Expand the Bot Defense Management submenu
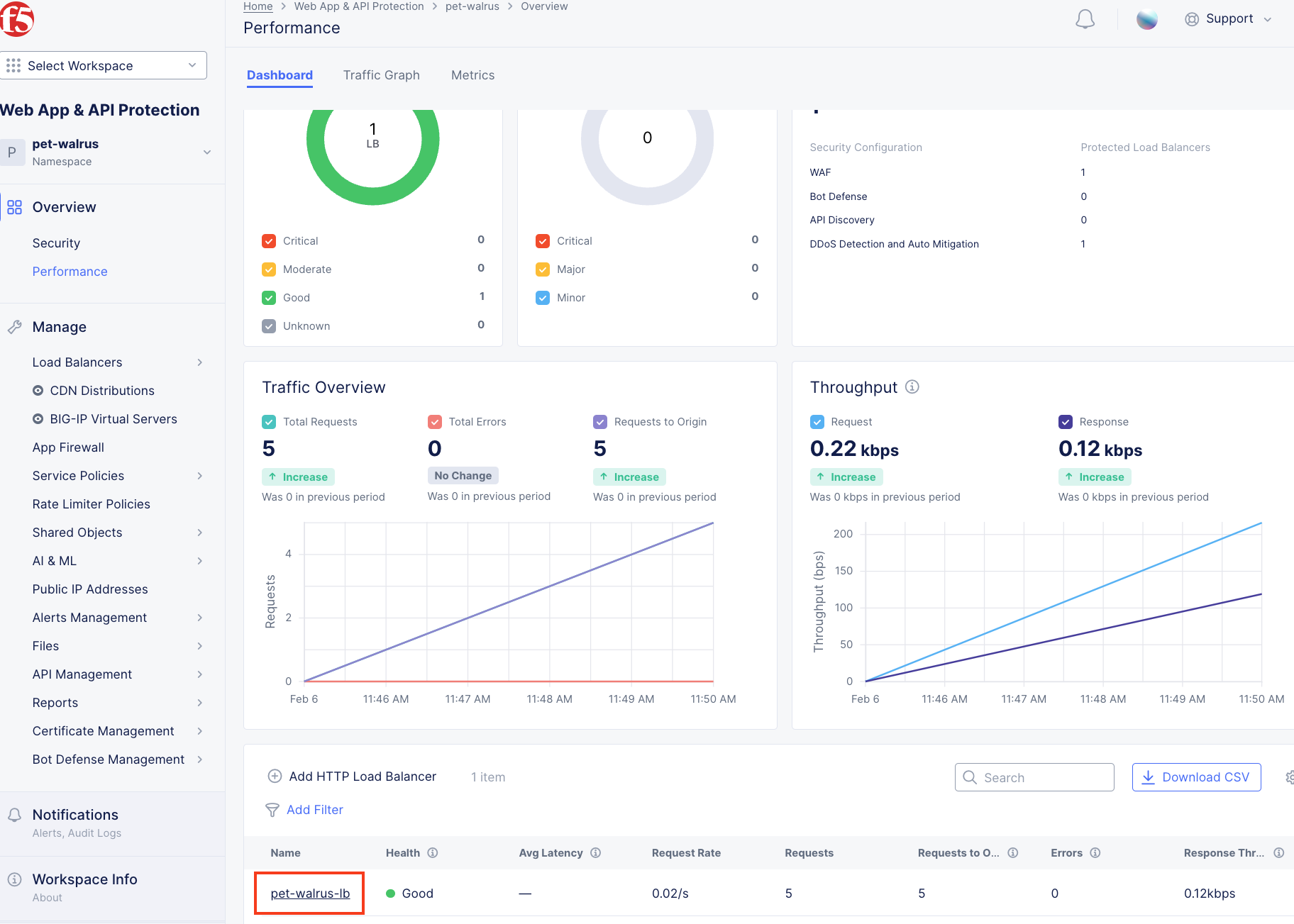Viewport: 1294px width, 924px height. tap(200, 759)
